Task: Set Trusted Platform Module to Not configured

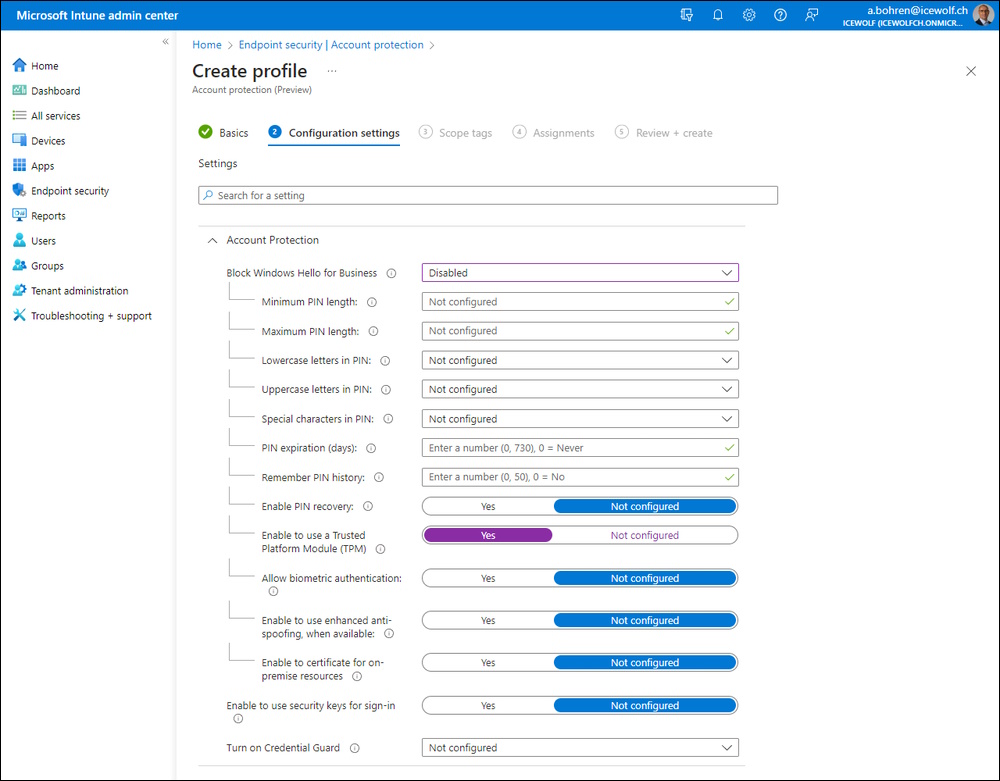Action: 644,536
